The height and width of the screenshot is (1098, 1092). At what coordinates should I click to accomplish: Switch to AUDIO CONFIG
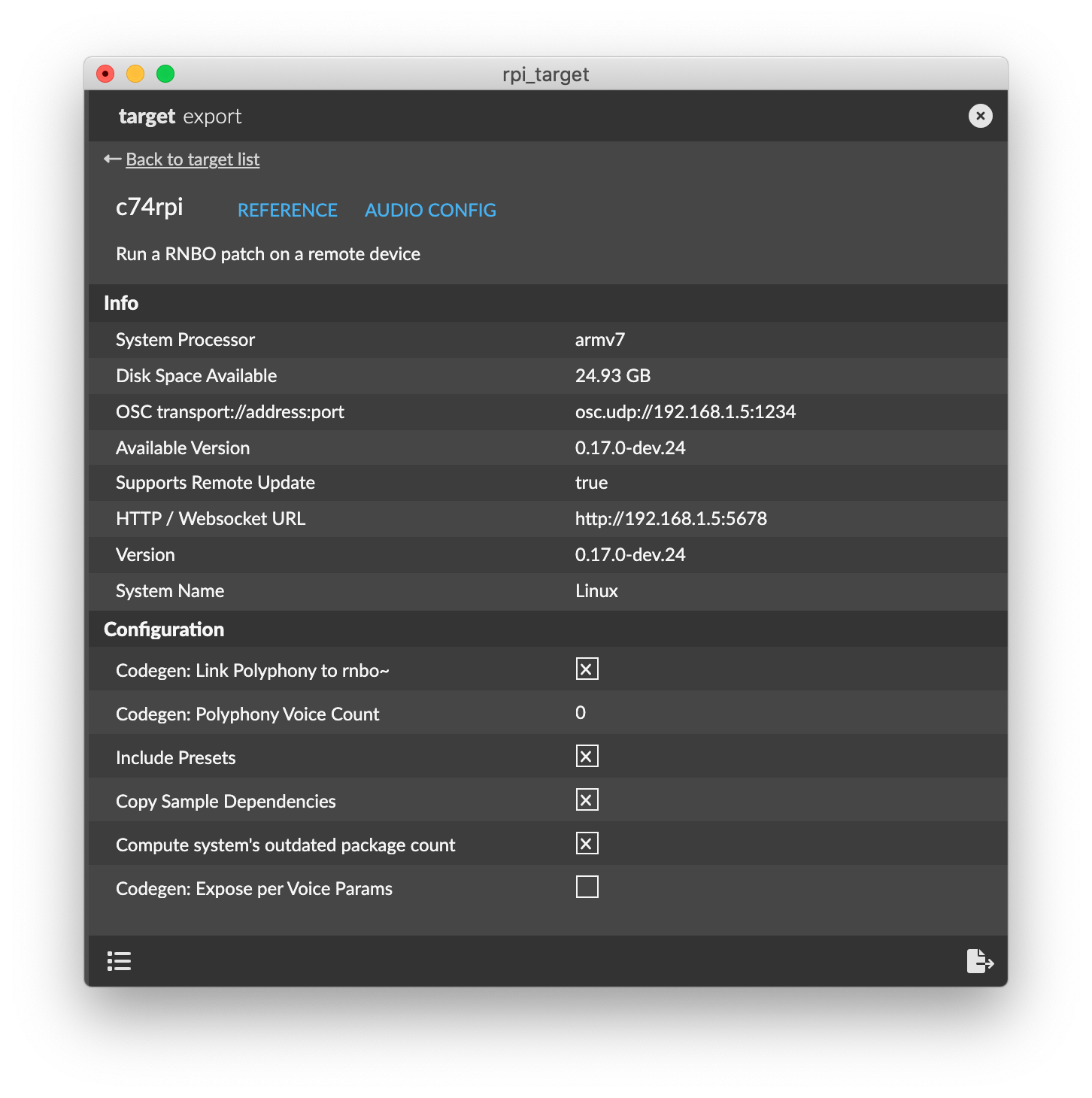(430, 210)
